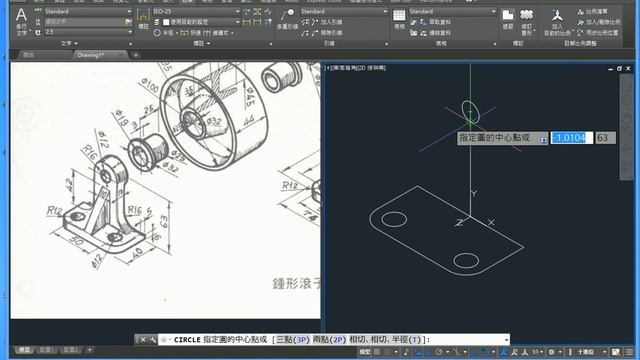Viewport: 640px width, 360px height.
Task: Insert a Table (表格) from the ribbon
Action: pos(399,19)
